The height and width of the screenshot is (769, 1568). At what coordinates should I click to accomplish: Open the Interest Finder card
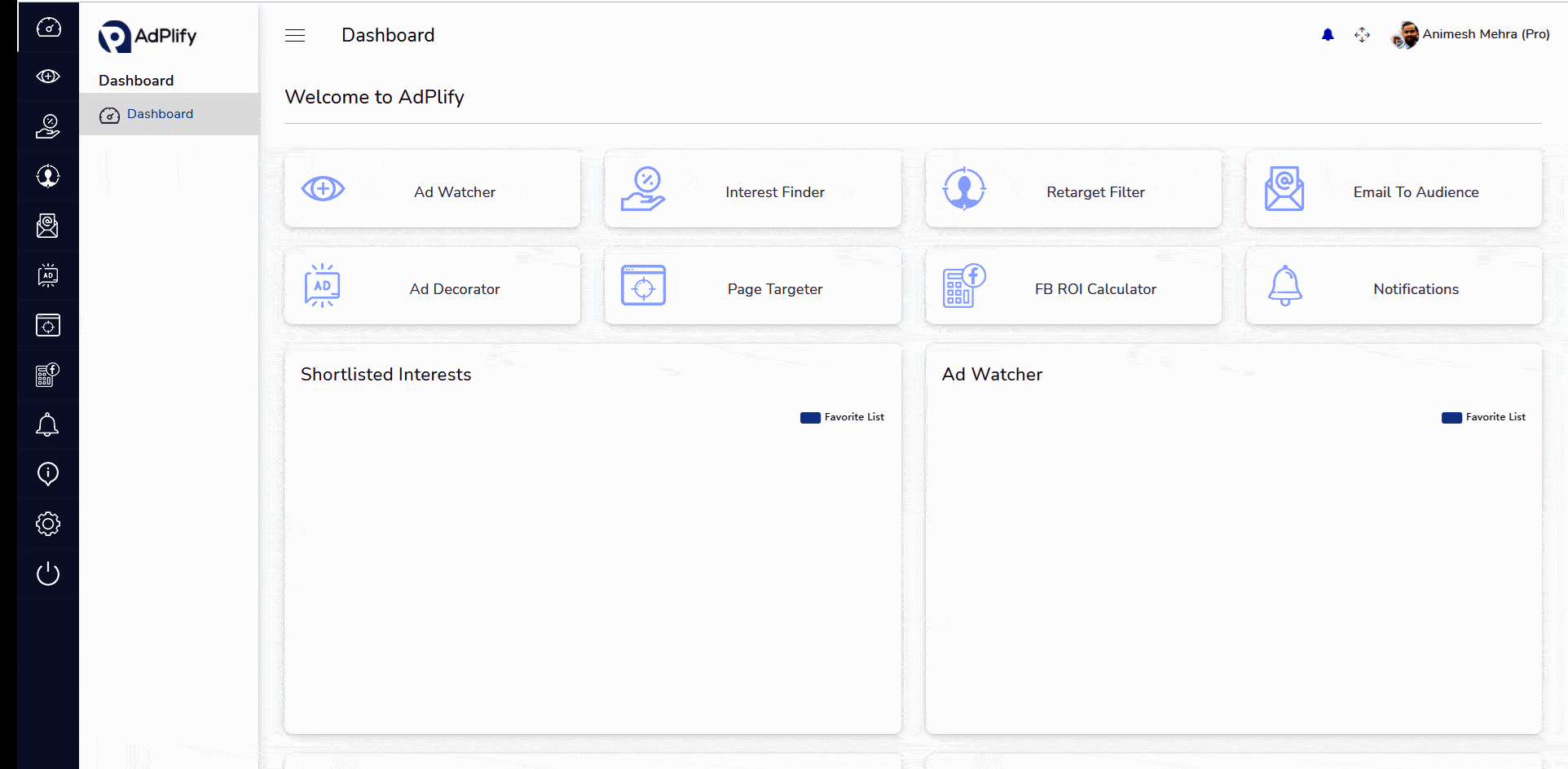(x=753, y=191)
